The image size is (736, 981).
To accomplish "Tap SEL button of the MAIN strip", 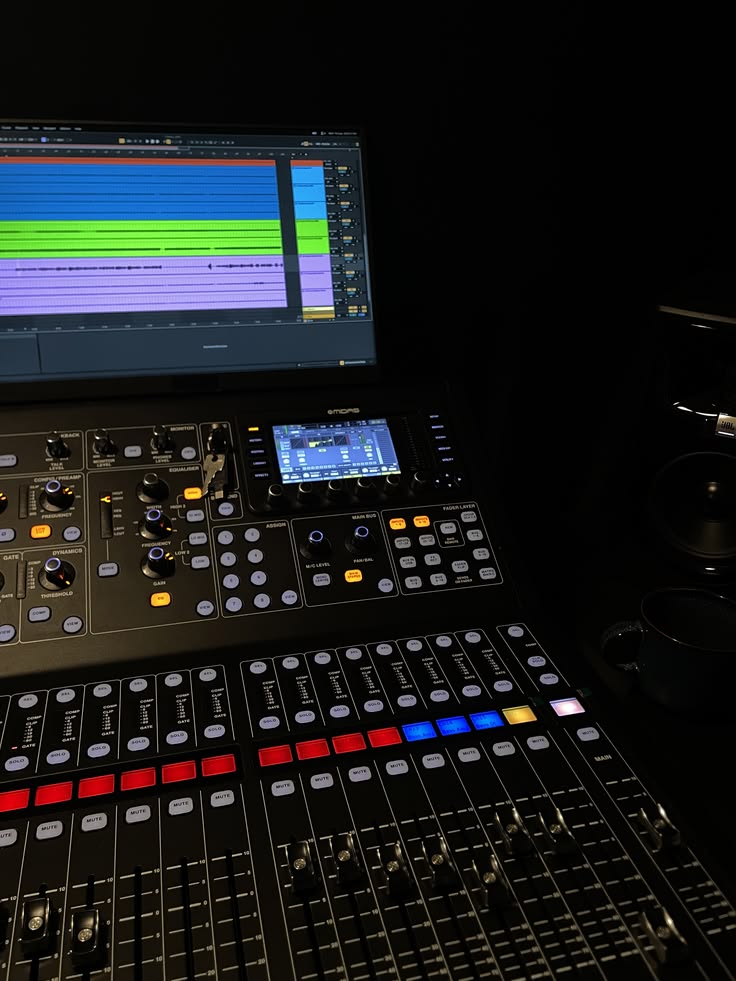I will pos(516,631).
